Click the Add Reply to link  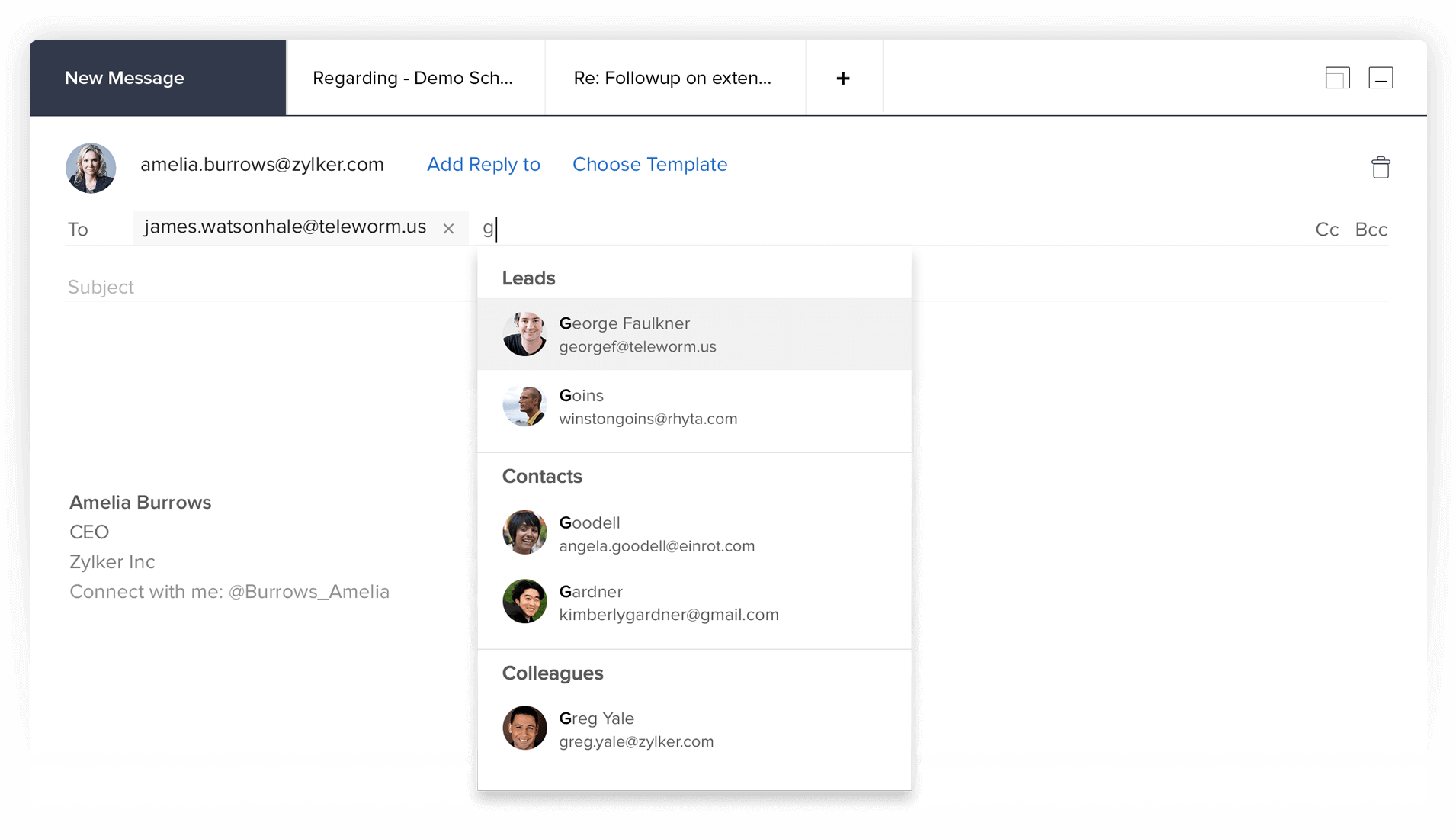483,165
